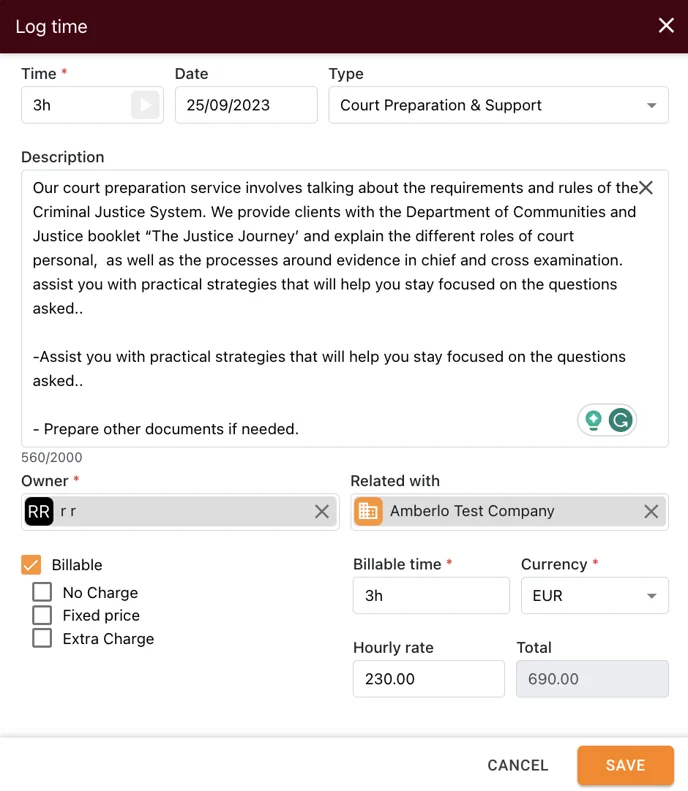Image resolution: width=688 pixels, height=791 pixels.
Task: Cancel the time log
Action: click(518, 765)
